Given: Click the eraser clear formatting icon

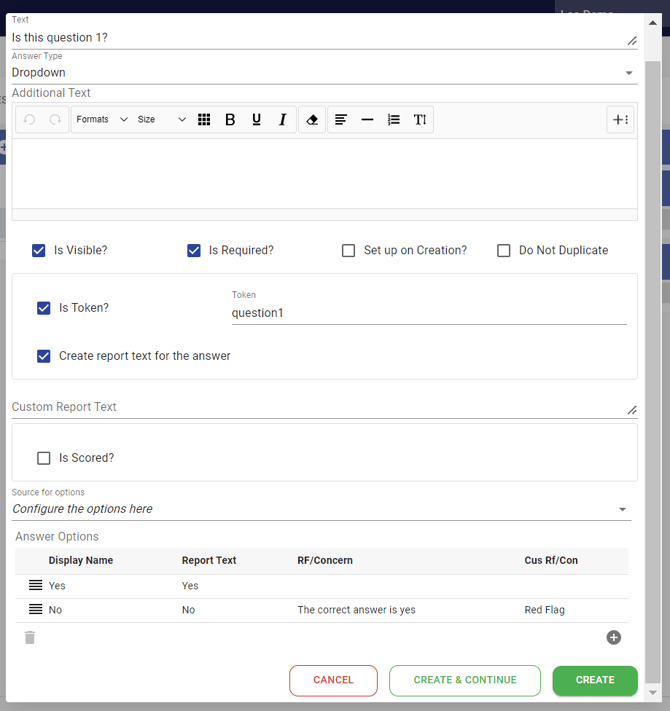Looking at the screenshot, I should coord(312,120).
